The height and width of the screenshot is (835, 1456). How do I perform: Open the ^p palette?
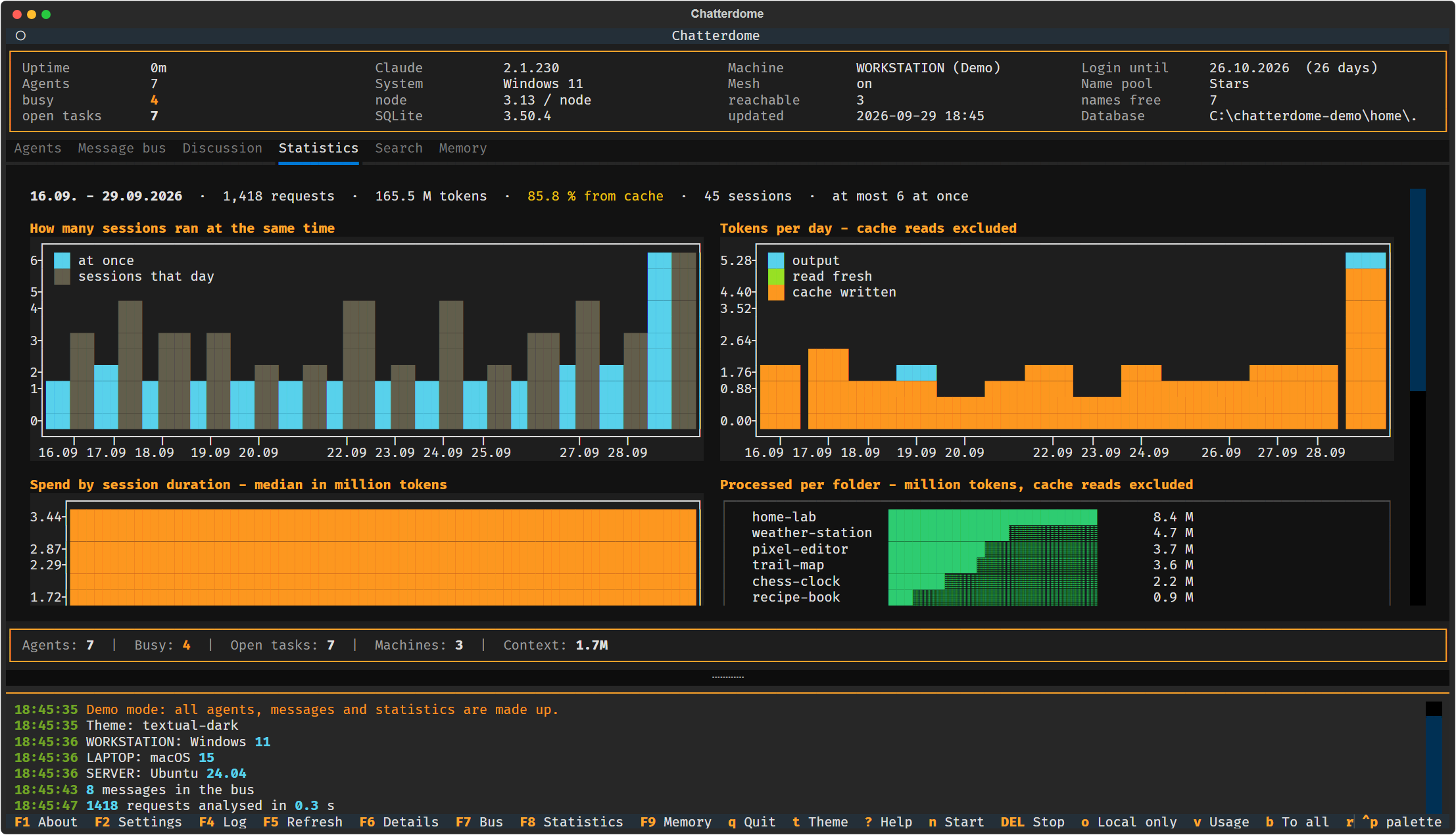pos(1402,822)
